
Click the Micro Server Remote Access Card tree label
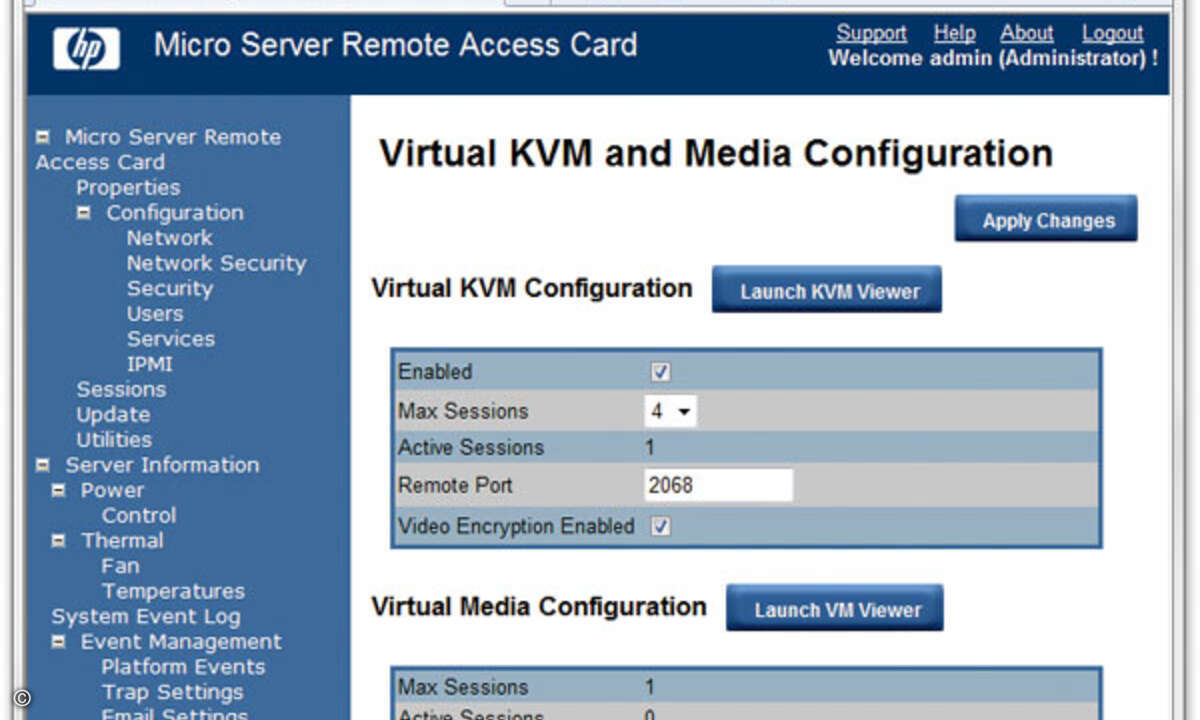click(159, 149)
